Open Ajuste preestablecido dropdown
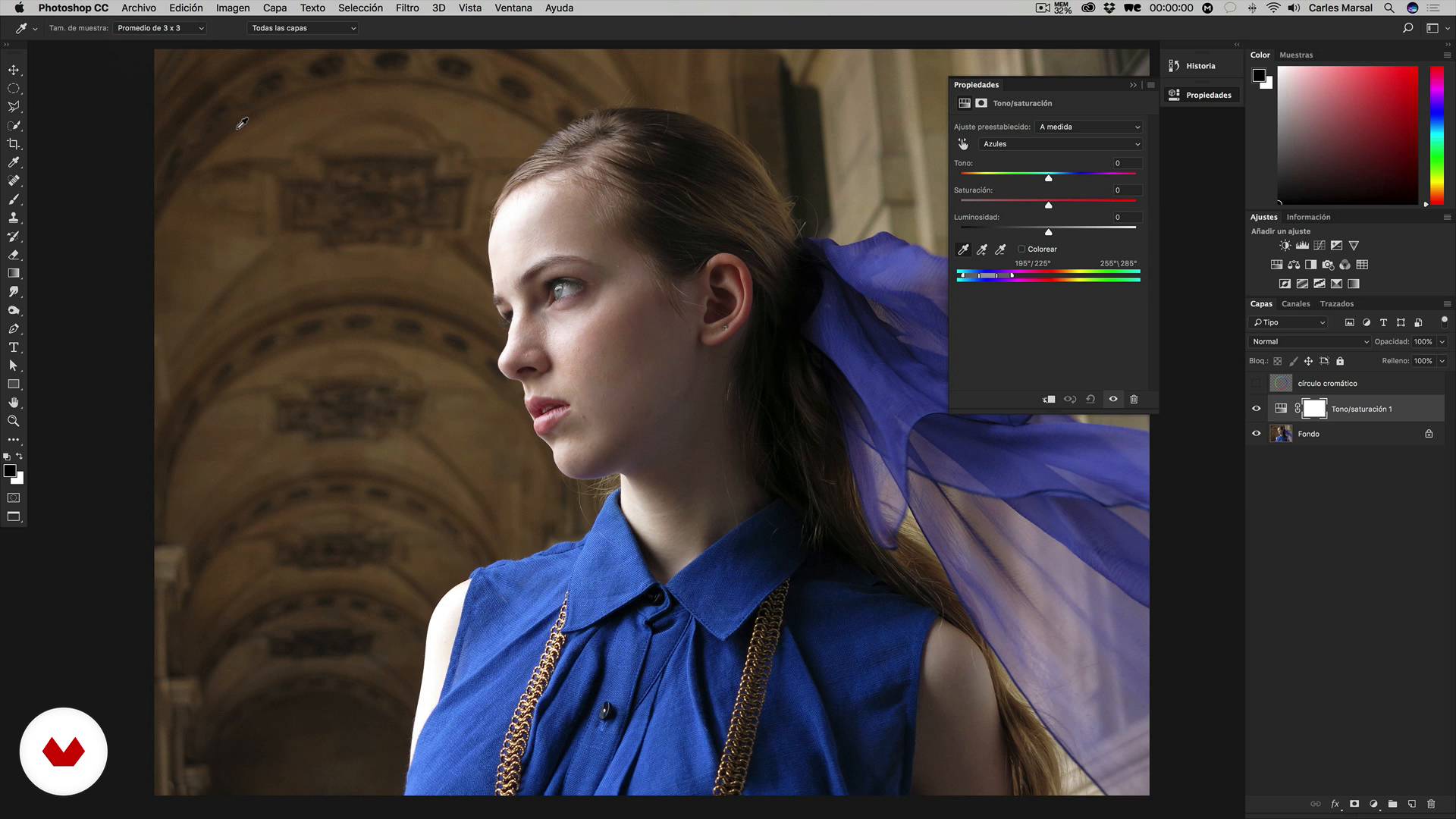The height and width of the screenshot is (819, 1456). [1090, 127]
